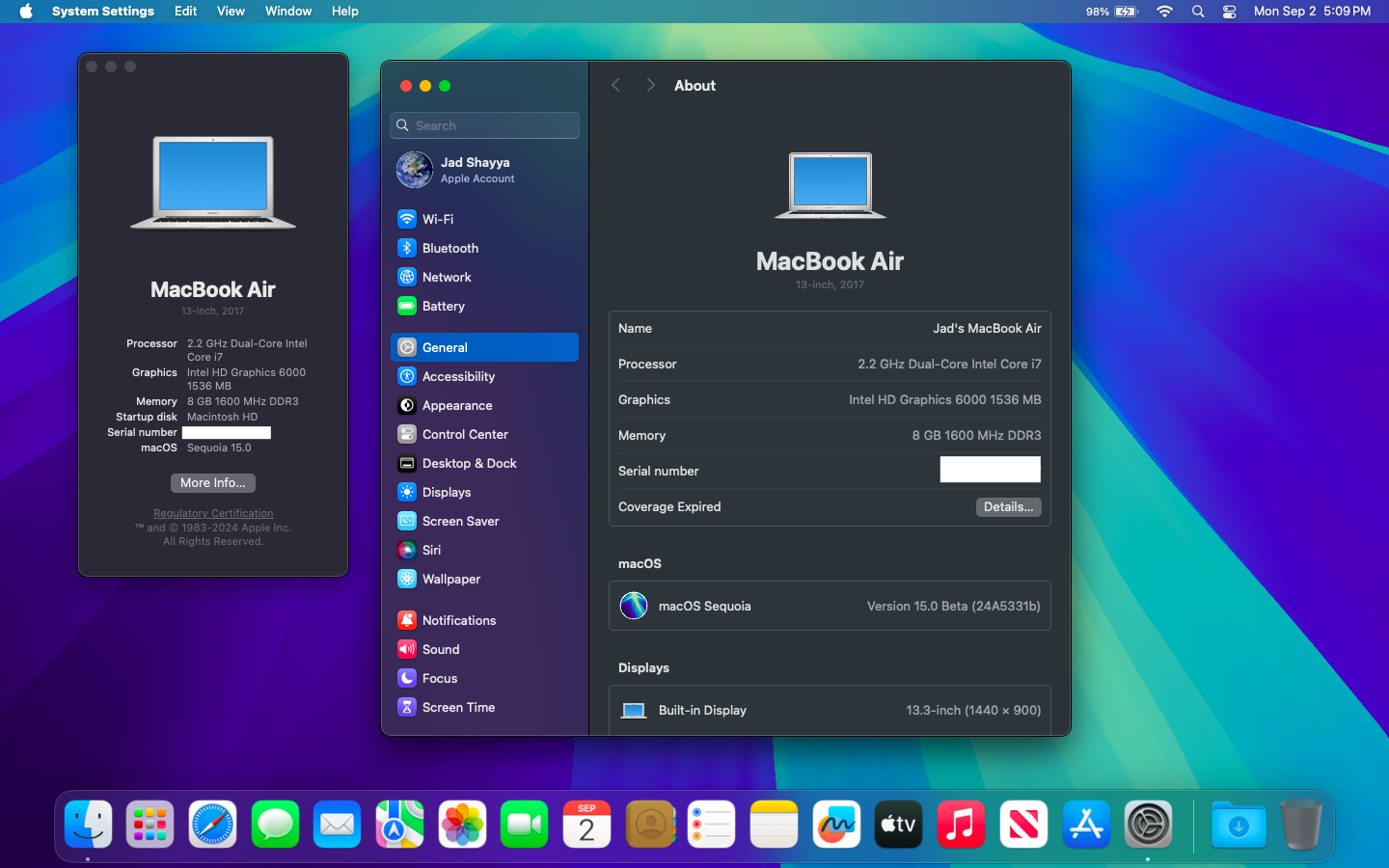Click the battery status indicator
The image size is (1389, 868).
tap(1112, 12)
